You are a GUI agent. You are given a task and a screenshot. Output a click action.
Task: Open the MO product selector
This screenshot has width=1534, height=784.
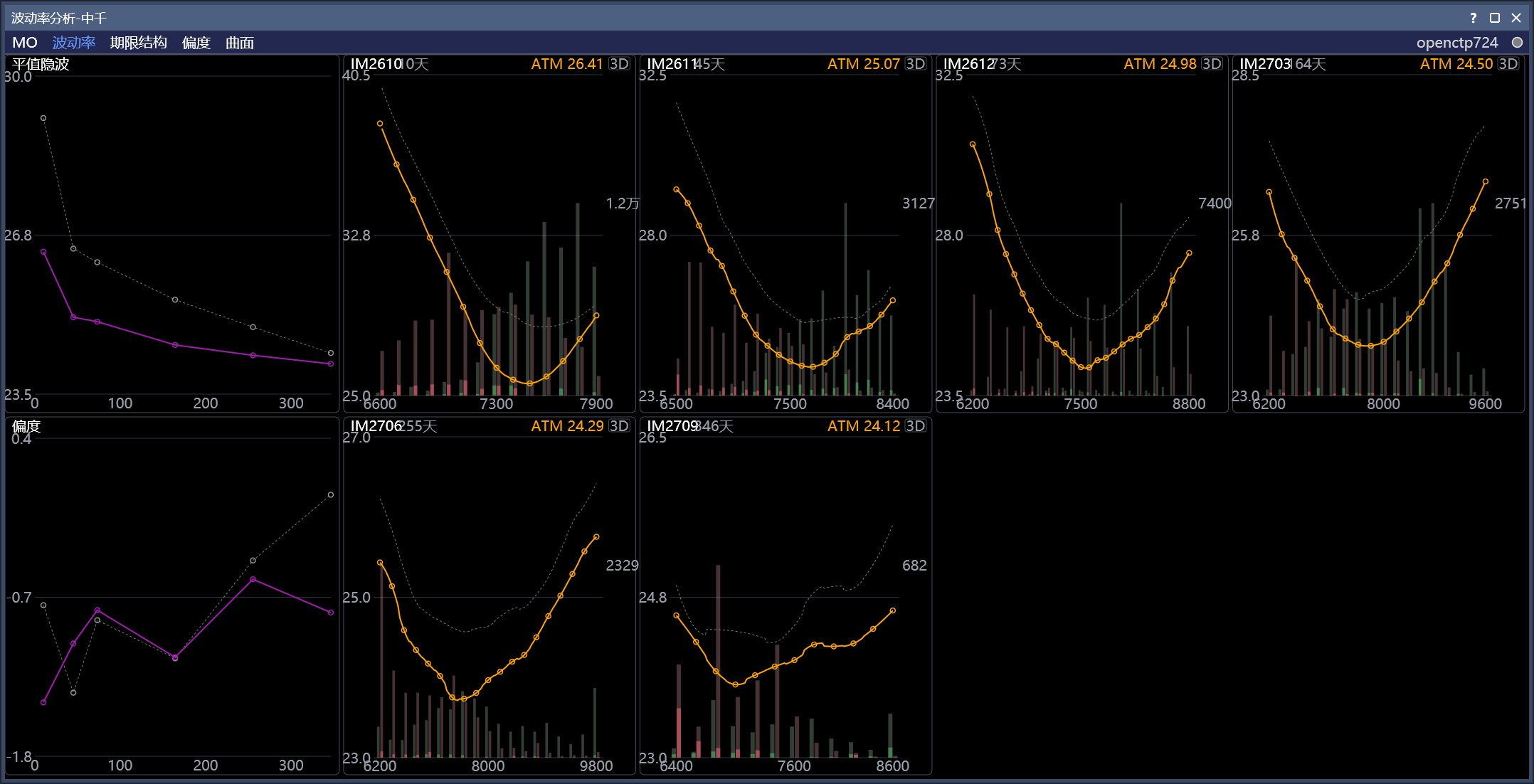[25, 43]
